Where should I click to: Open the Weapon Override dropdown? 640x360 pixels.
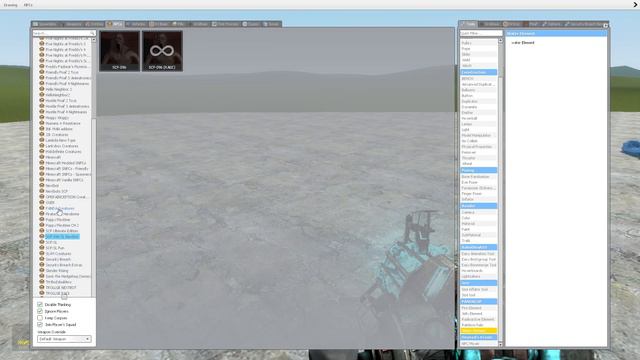[x=64, y=339]
